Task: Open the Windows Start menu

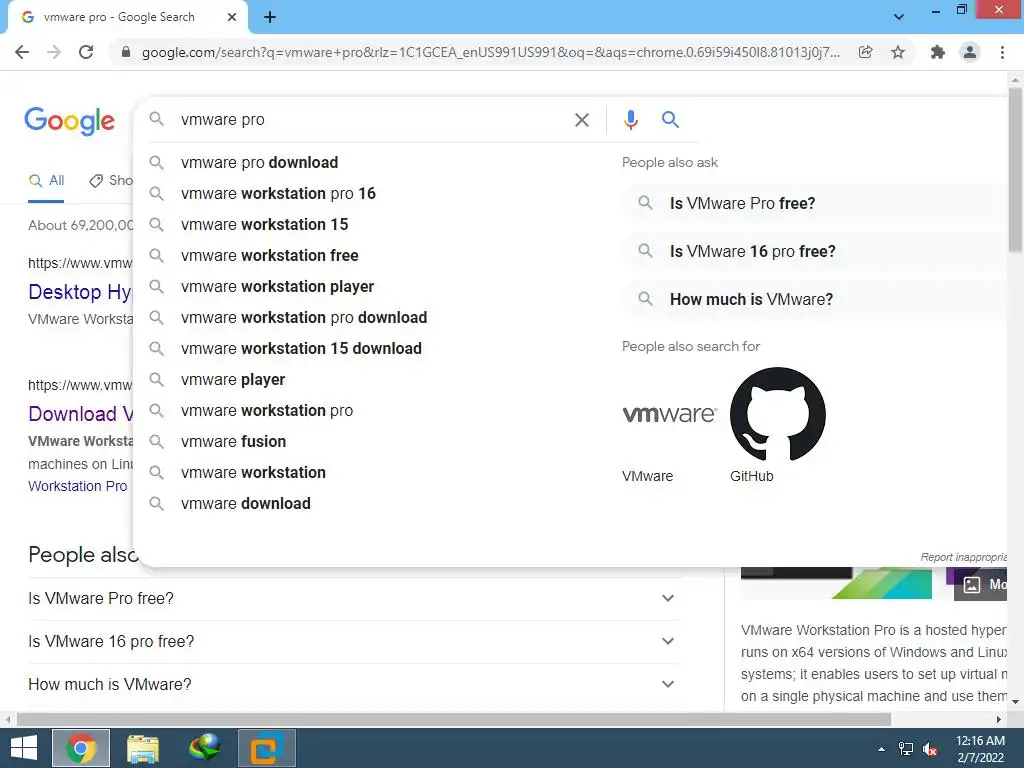Action: coord(24,748)
